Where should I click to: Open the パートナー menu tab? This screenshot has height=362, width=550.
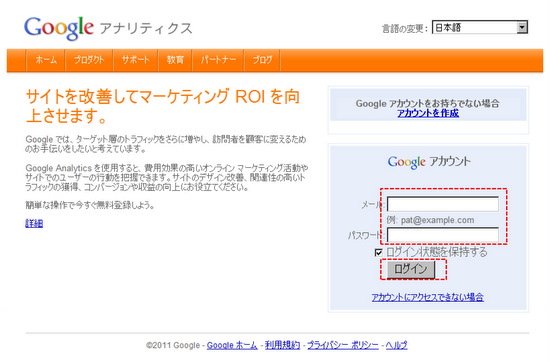coord(218,60)
